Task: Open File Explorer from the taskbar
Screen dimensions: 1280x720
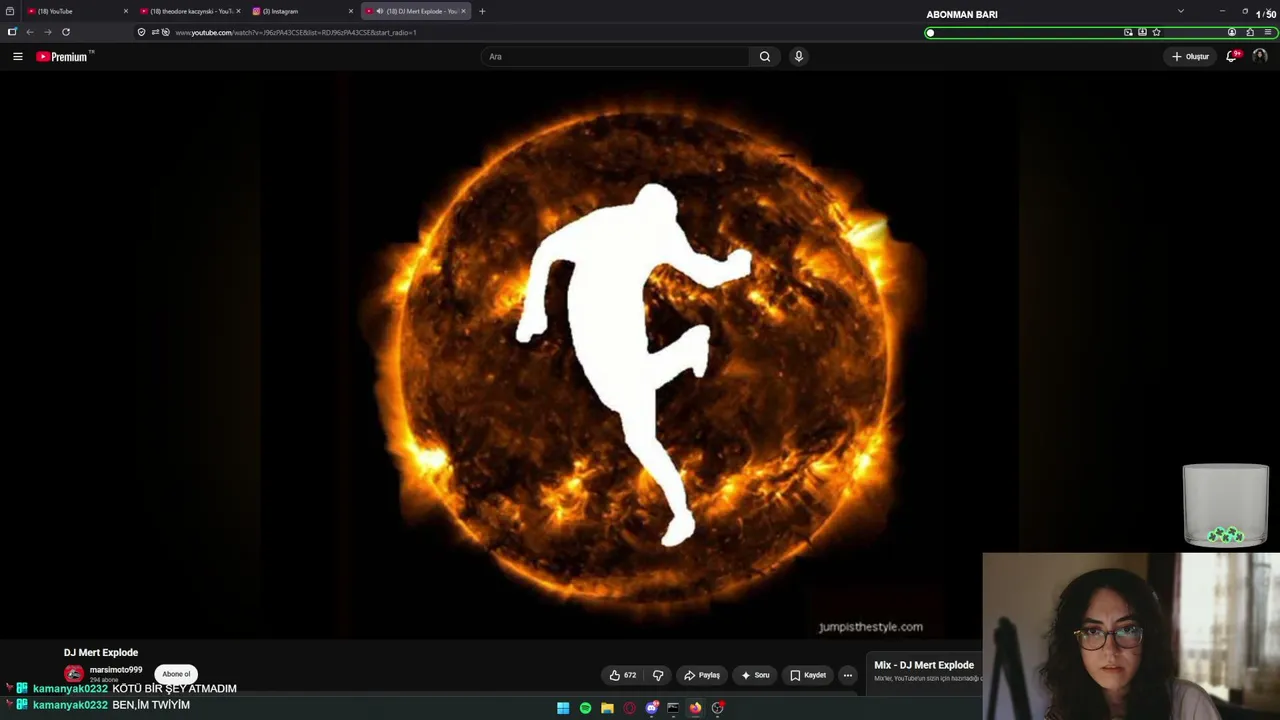Action: click(x=607, y=708)
